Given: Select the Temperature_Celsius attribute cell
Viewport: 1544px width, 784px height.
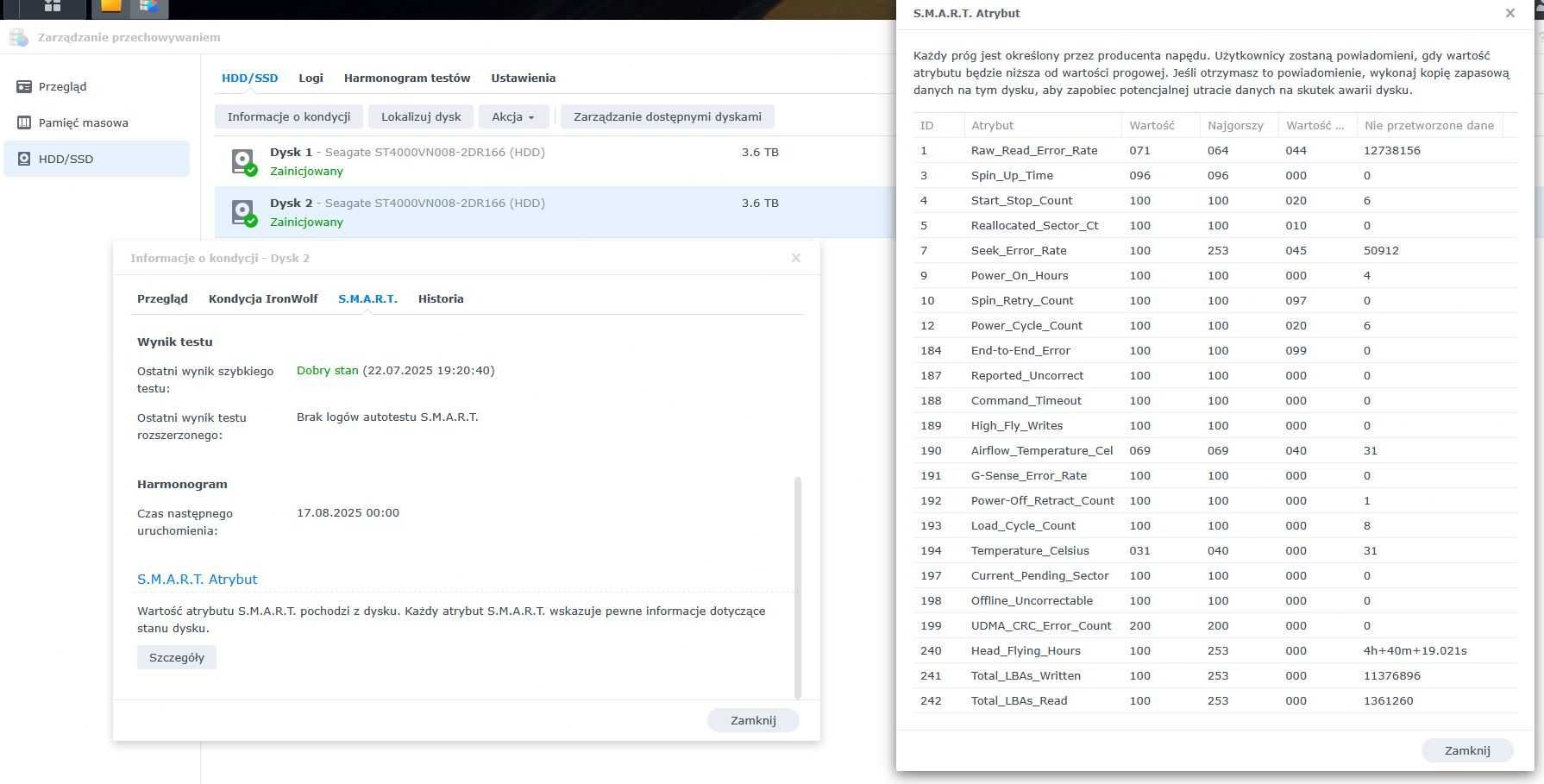Looking at the screenshot, I should [1030, 550].
